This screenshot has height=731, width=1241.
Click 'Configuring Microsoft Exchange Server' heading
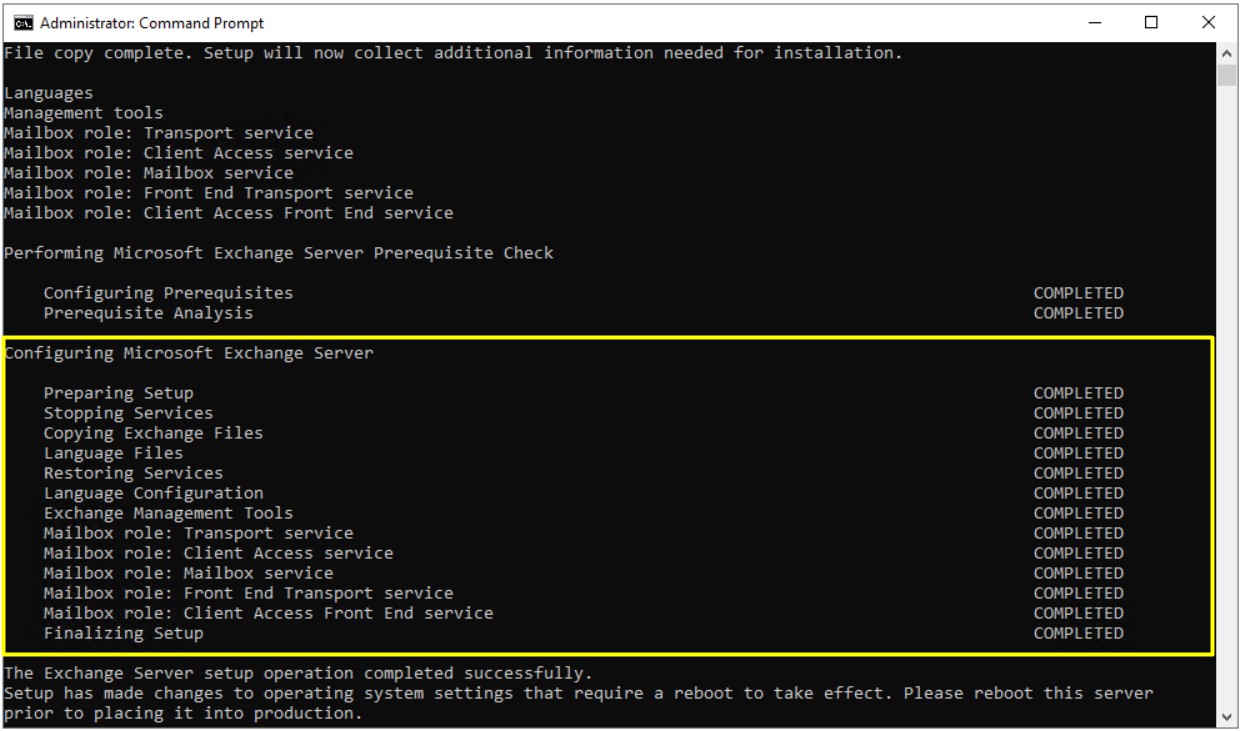[x=189, y=353]
